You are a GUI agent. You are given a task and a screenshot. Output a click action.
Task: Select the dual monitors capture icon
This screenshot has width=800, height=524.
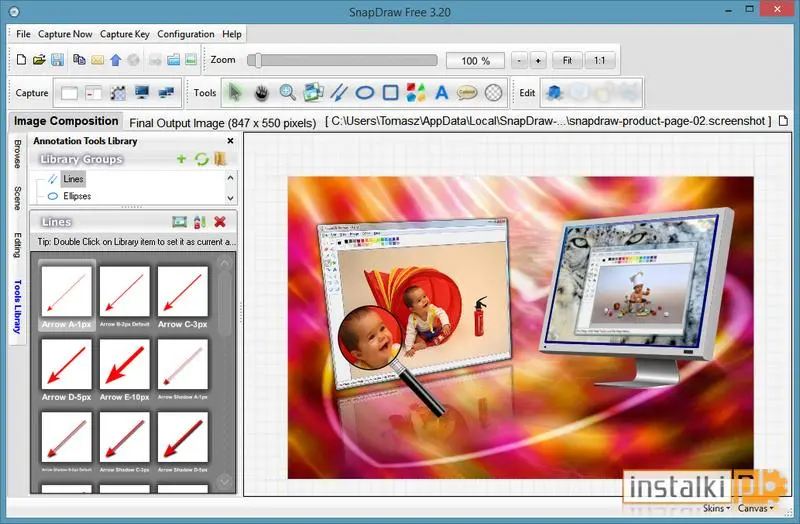166,93
